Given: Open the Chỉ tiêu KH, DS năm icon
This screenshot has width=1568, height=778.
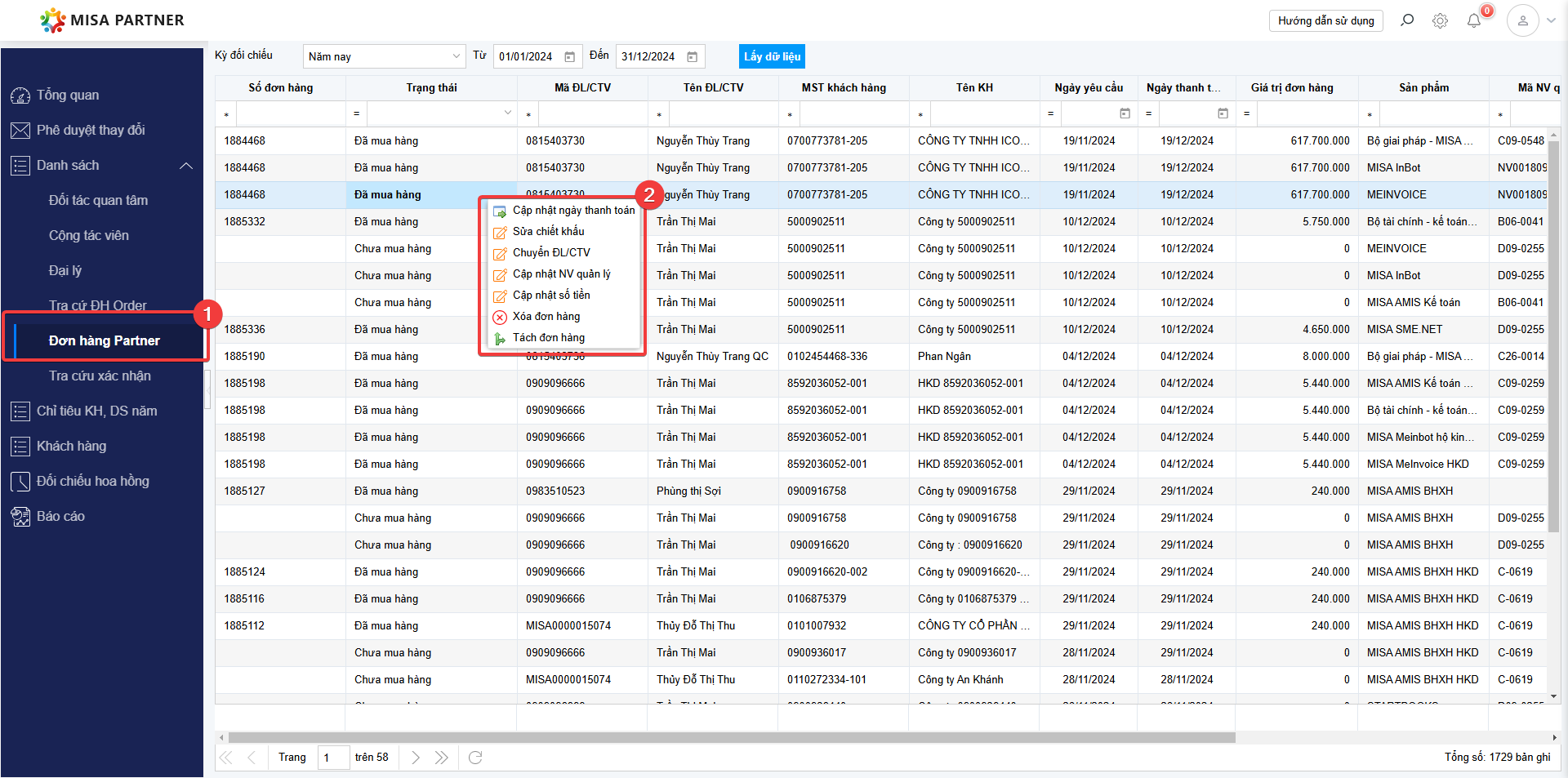Looking at the screenshot, I should coord(20,411).
